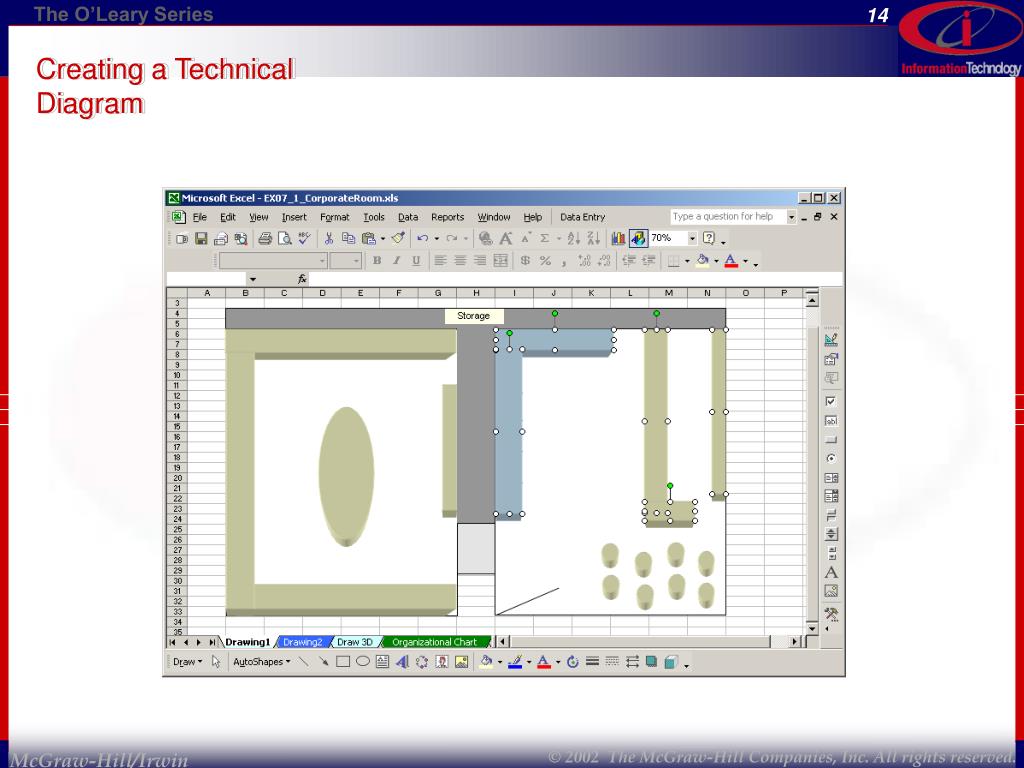Click Merge and Center icon
Screen dimensions: 1024x768
500,261
